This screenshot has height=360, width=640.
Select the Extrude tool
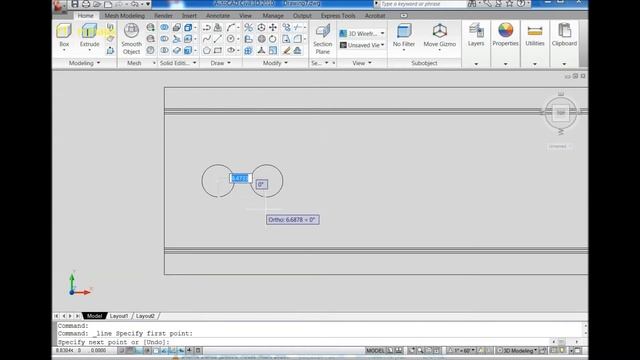89,36
